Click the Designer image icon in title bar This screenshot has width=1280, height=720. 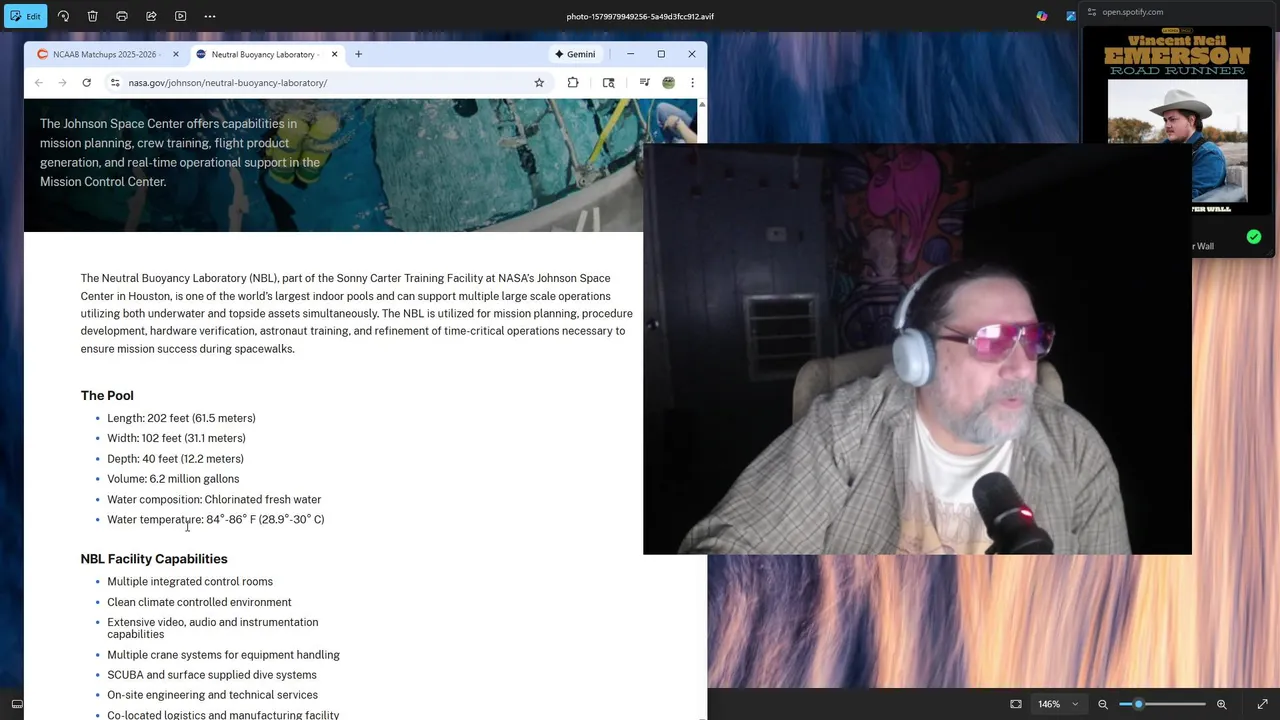point(1071,16)
